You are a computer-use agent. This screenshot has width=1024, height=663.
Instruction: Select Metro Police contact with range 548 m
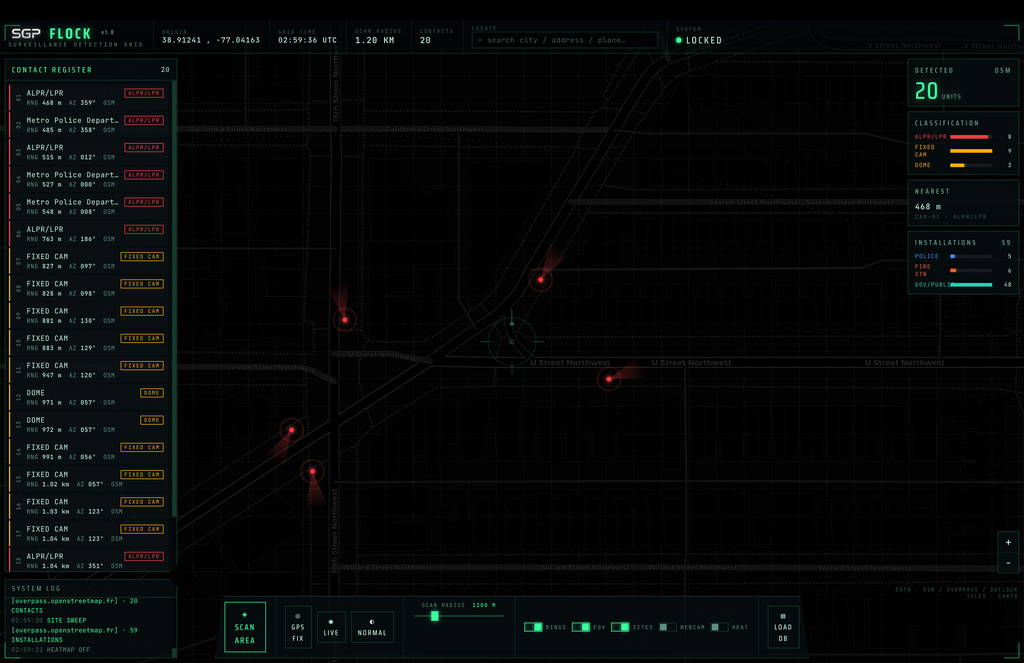tap(90, 206)
